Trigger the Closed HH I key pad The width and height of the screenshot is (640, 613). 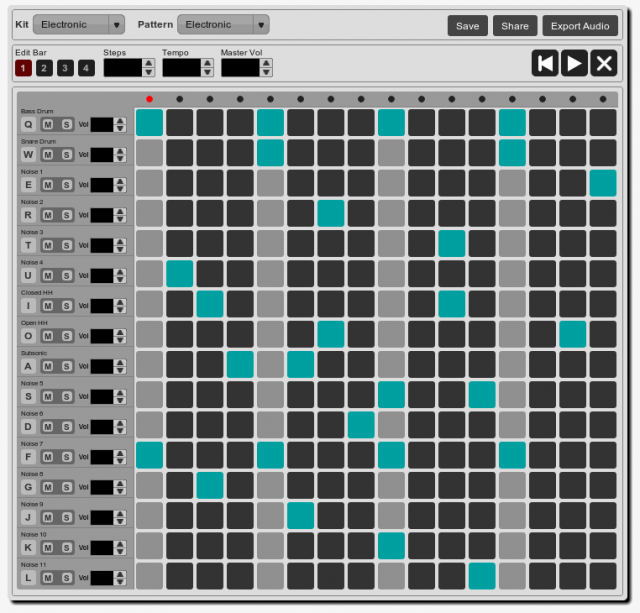coord(28,306)
